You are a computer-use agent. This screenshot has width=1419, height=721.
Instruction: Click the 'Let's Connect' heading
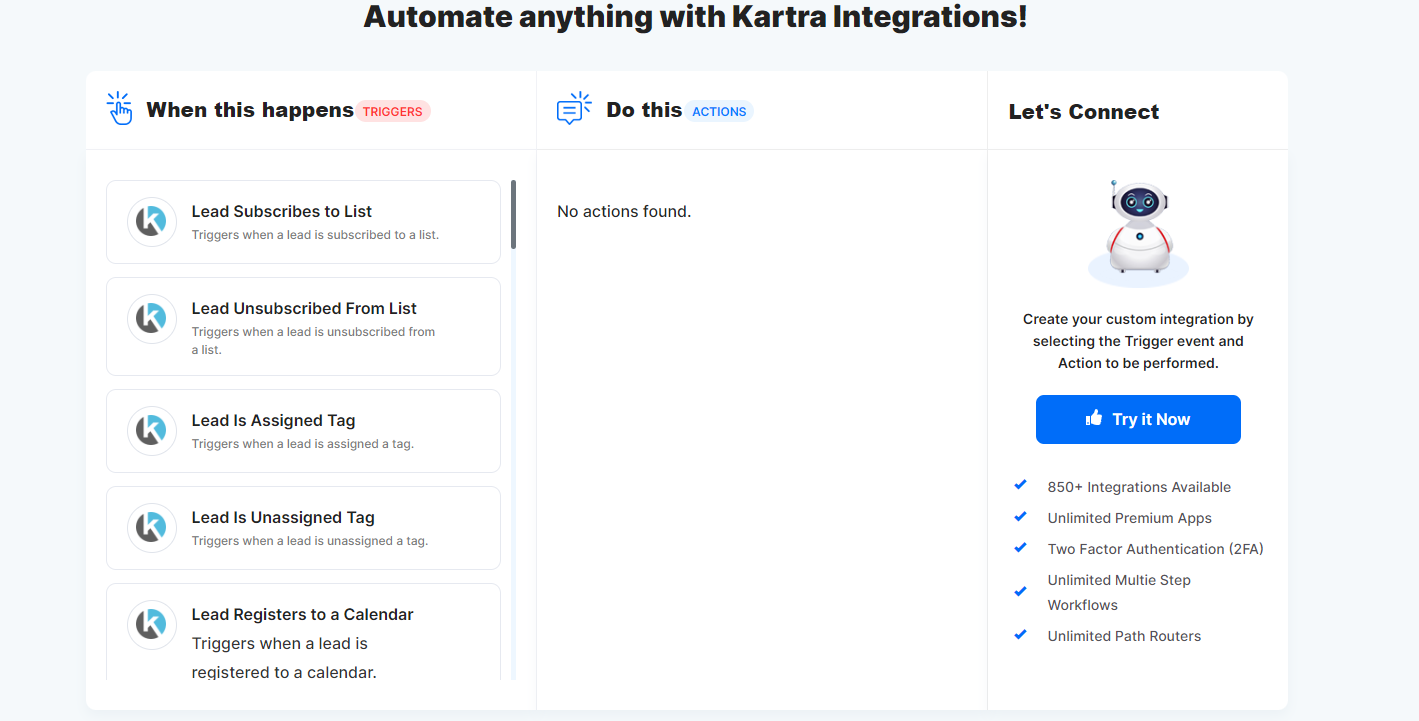point(1084,112)
